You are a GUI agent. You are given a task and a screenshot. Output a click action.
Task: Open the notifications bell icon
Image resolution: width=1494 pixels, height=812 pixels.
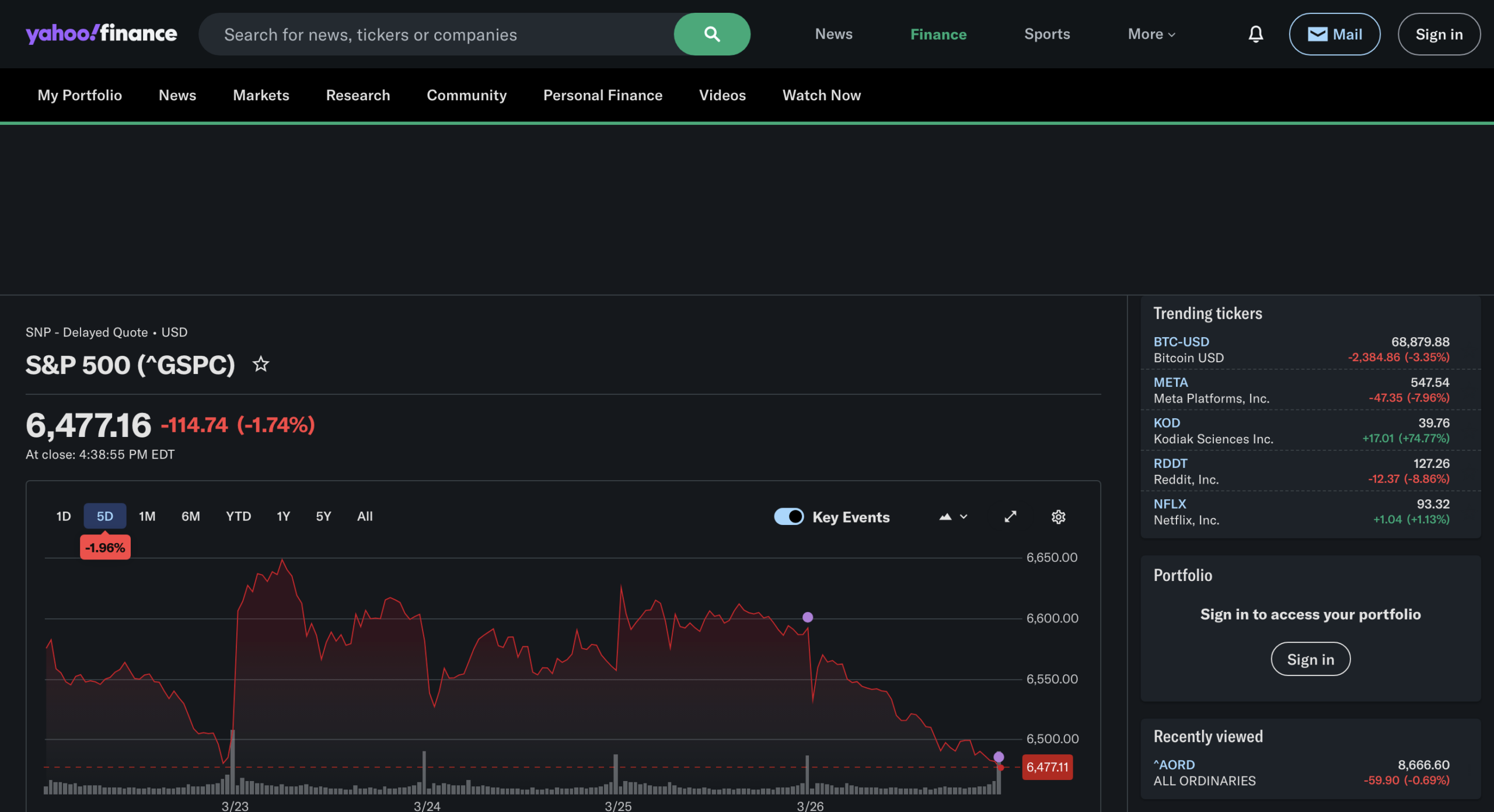[1255, 34]
